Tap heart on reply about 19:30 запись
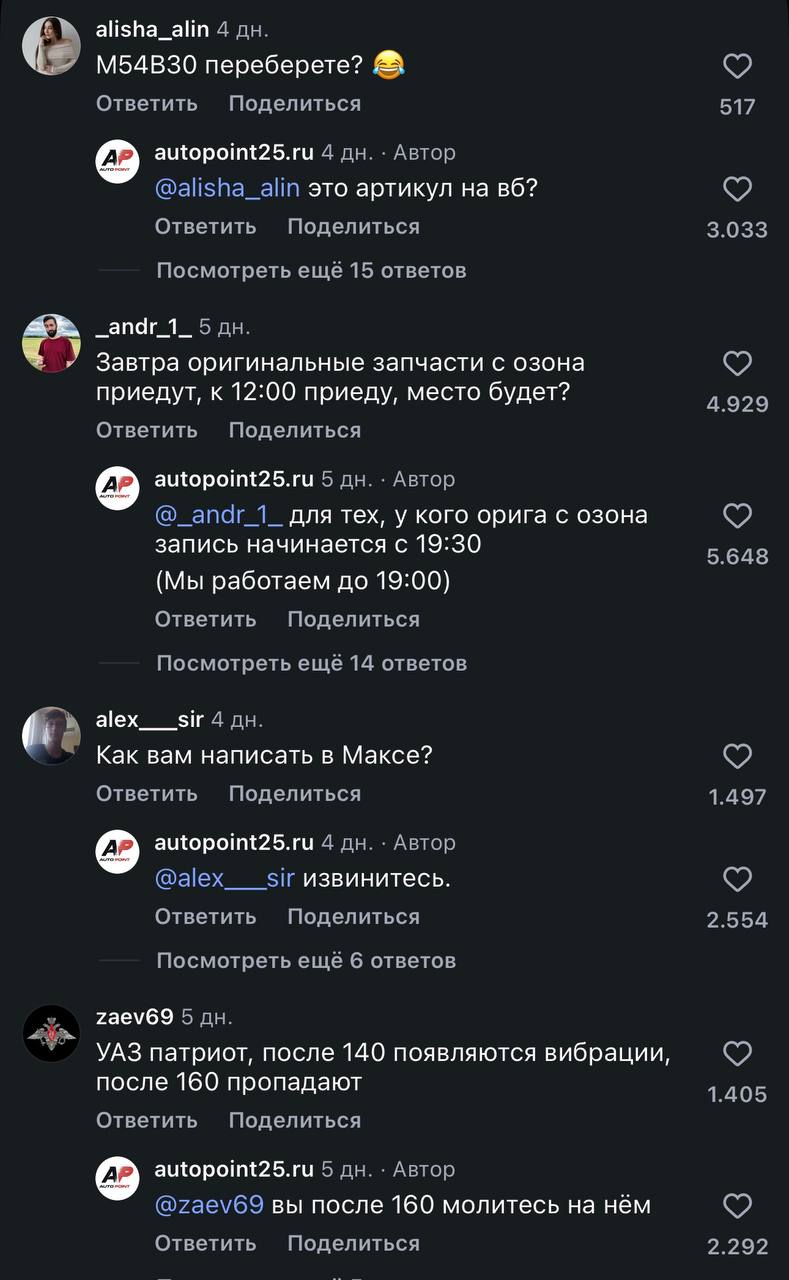This screenshot has width=789, height=1280. click(x=737, y=516)
